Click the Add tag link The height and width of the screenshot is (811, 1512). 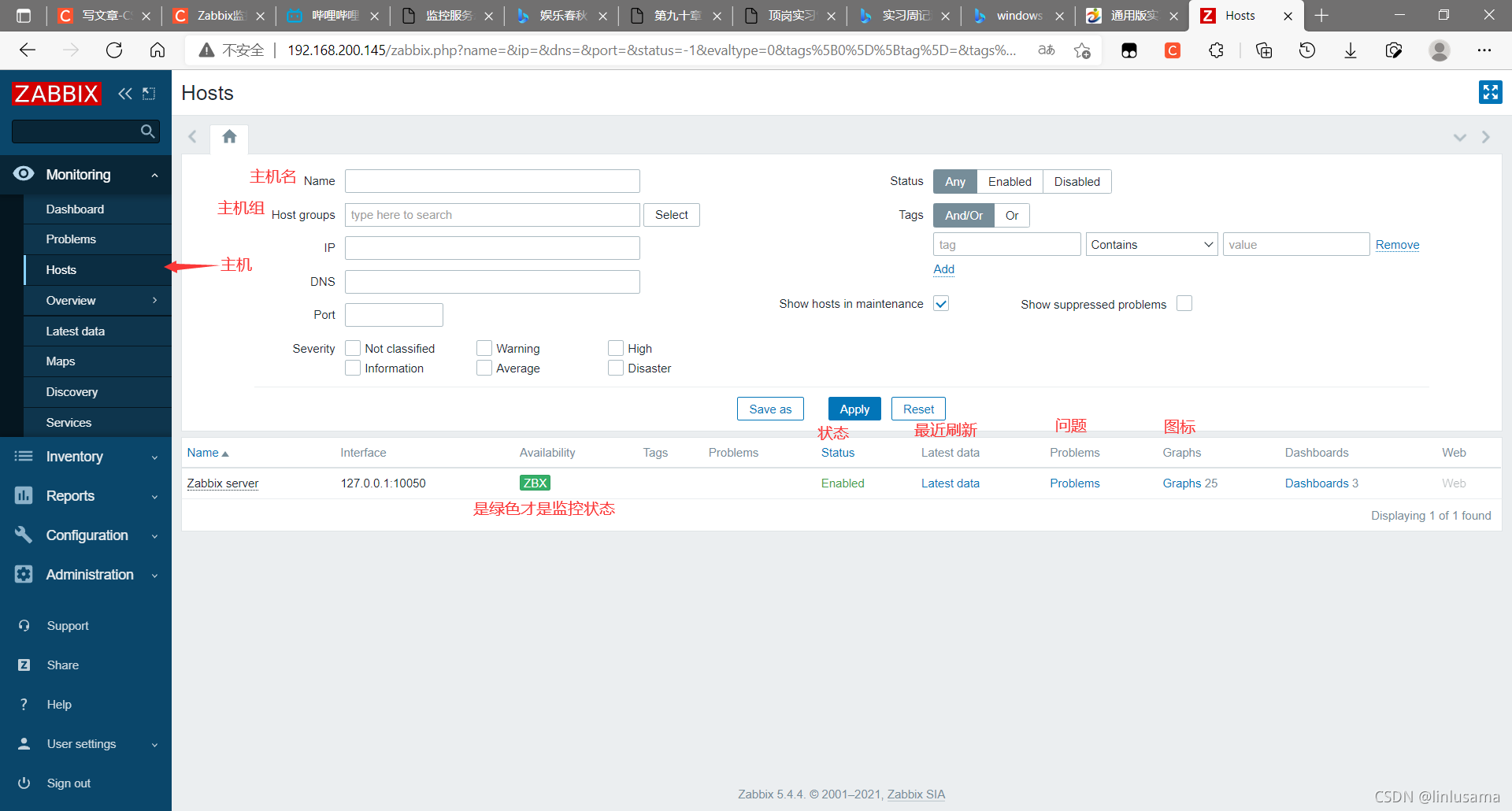943,269
